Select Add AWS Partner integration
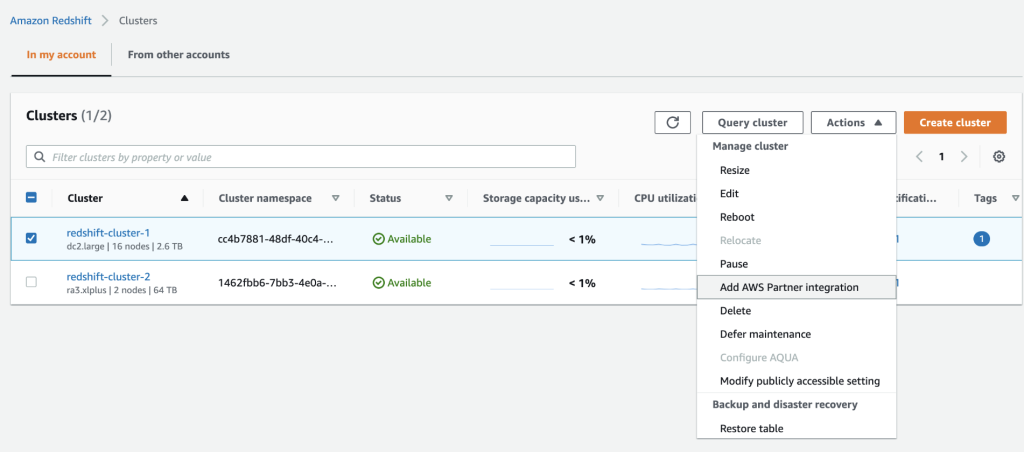This screenshot has height=452, width=1024. click(x=797, y=287)
